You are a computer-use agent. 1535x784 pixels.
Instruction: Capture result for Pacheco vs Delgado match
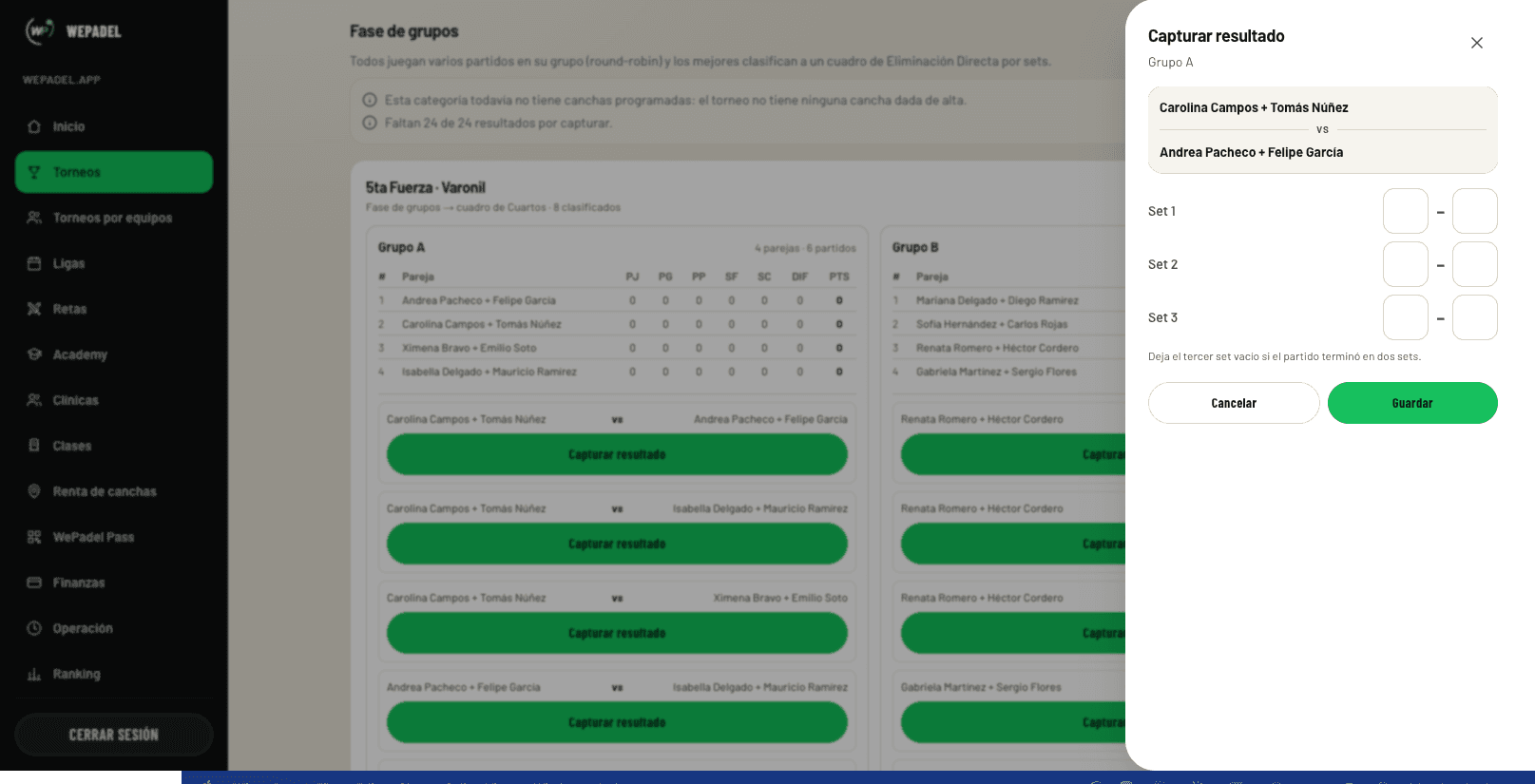coord(617,722)
